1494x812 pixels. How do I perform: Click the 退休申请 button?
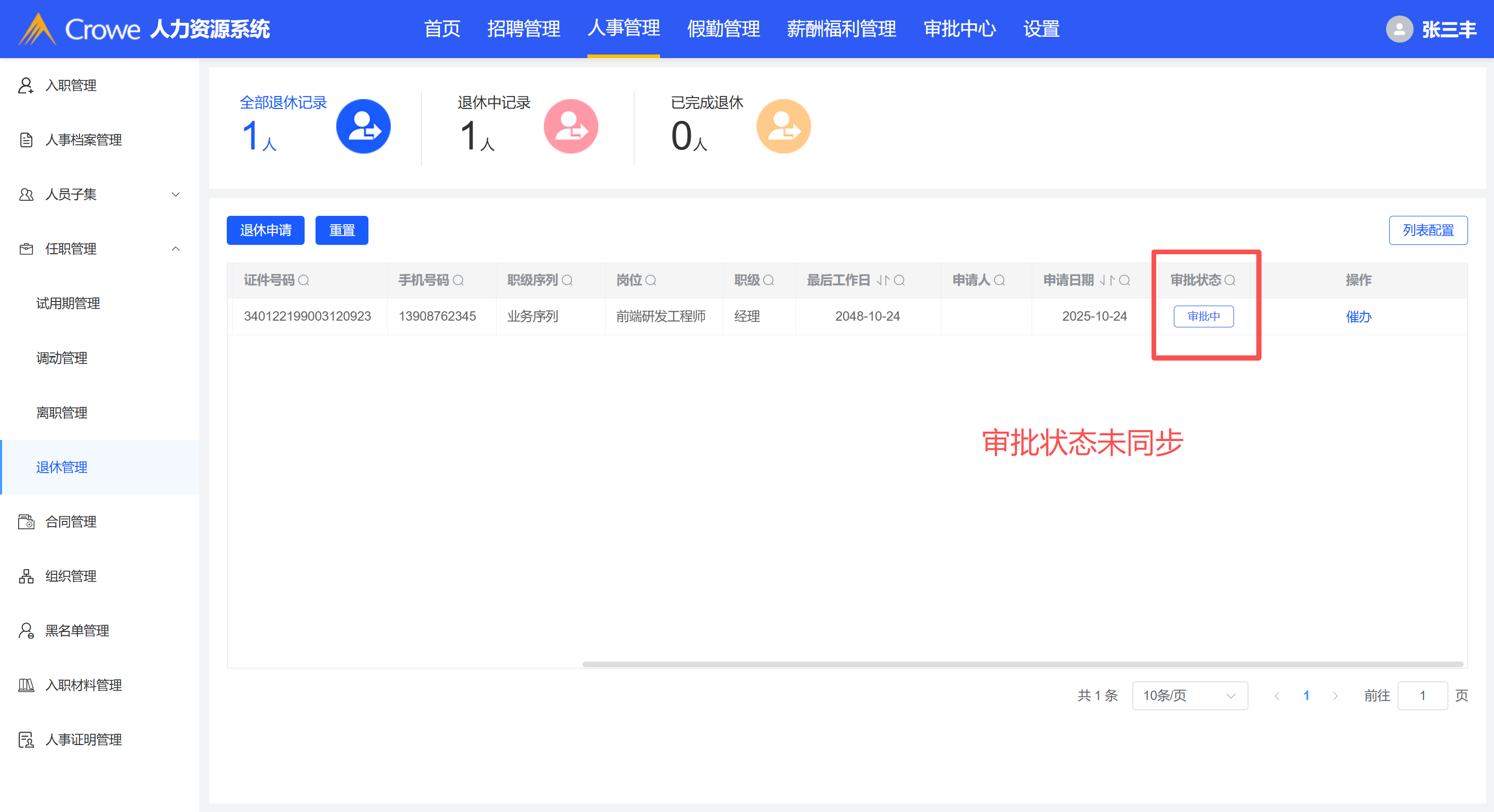(x=265, y=230)
